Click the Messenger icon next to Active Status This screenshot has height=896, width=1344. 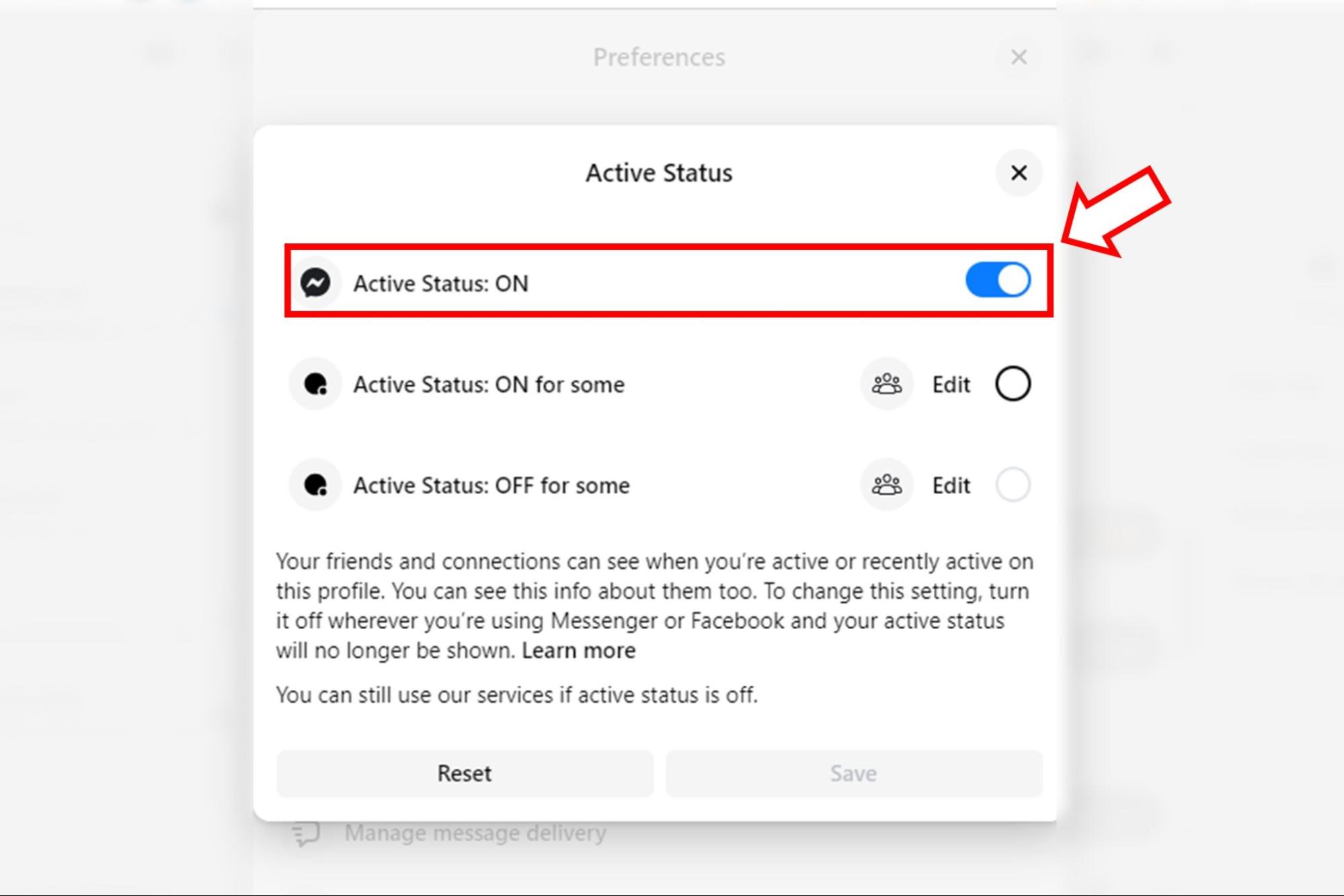click(317, 282)
